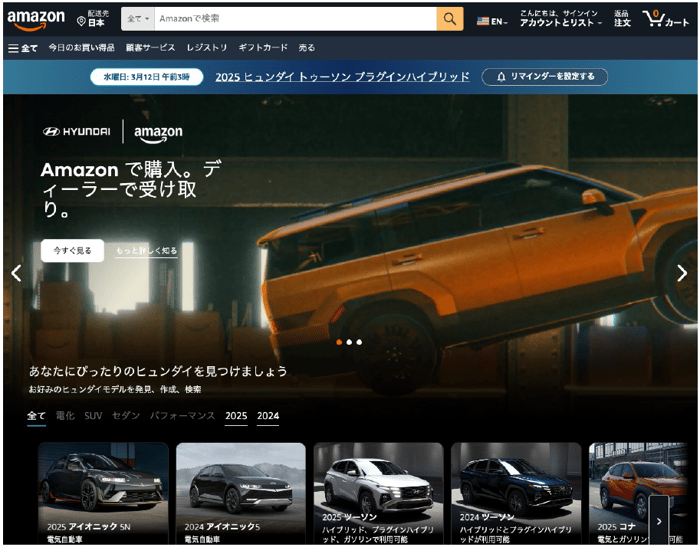
Task: Select the 電化 filter tab
Action: coord(65,416)
